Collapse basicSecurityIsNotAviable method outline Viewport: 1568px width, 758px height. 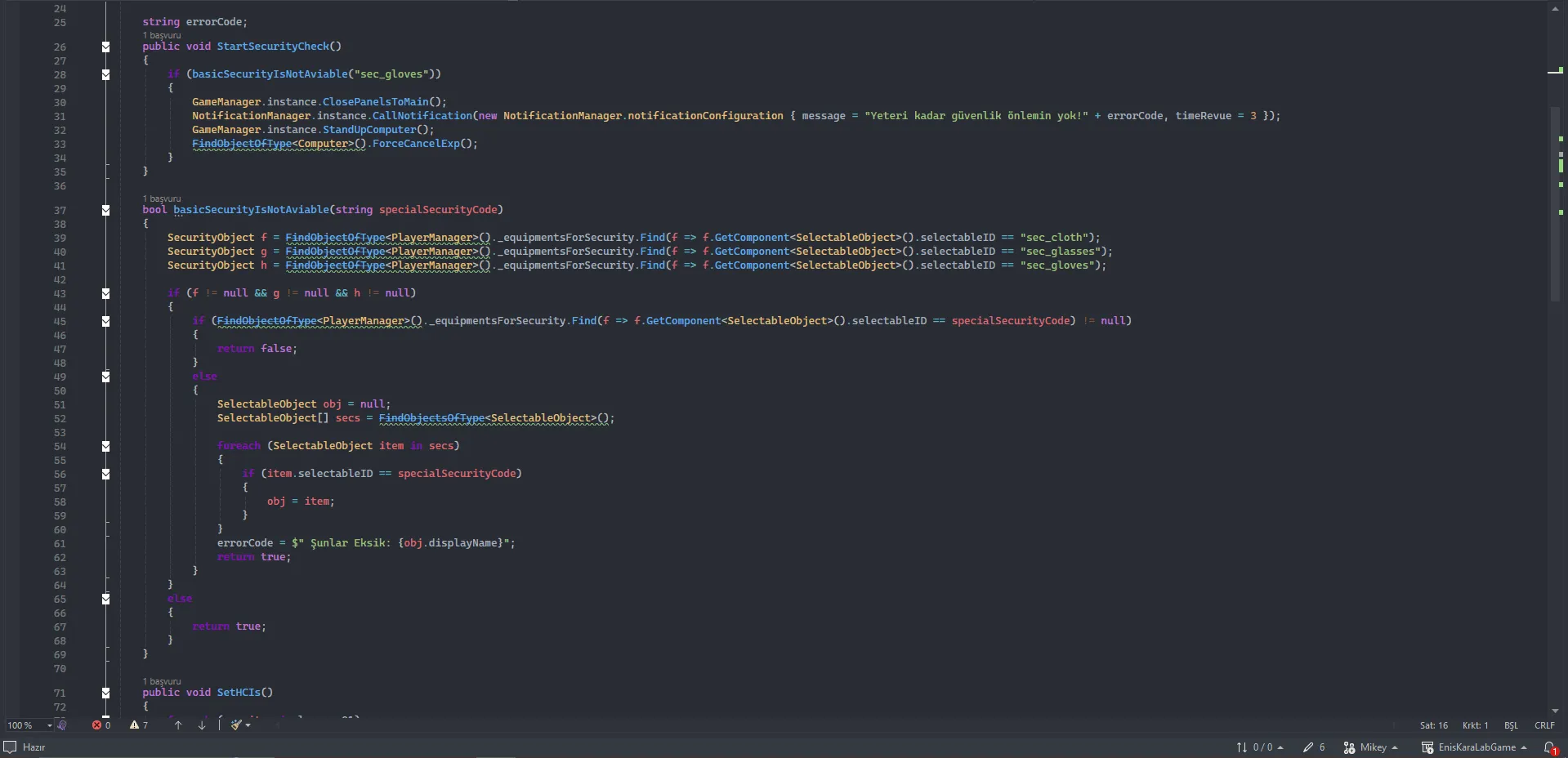pos(105,210)
